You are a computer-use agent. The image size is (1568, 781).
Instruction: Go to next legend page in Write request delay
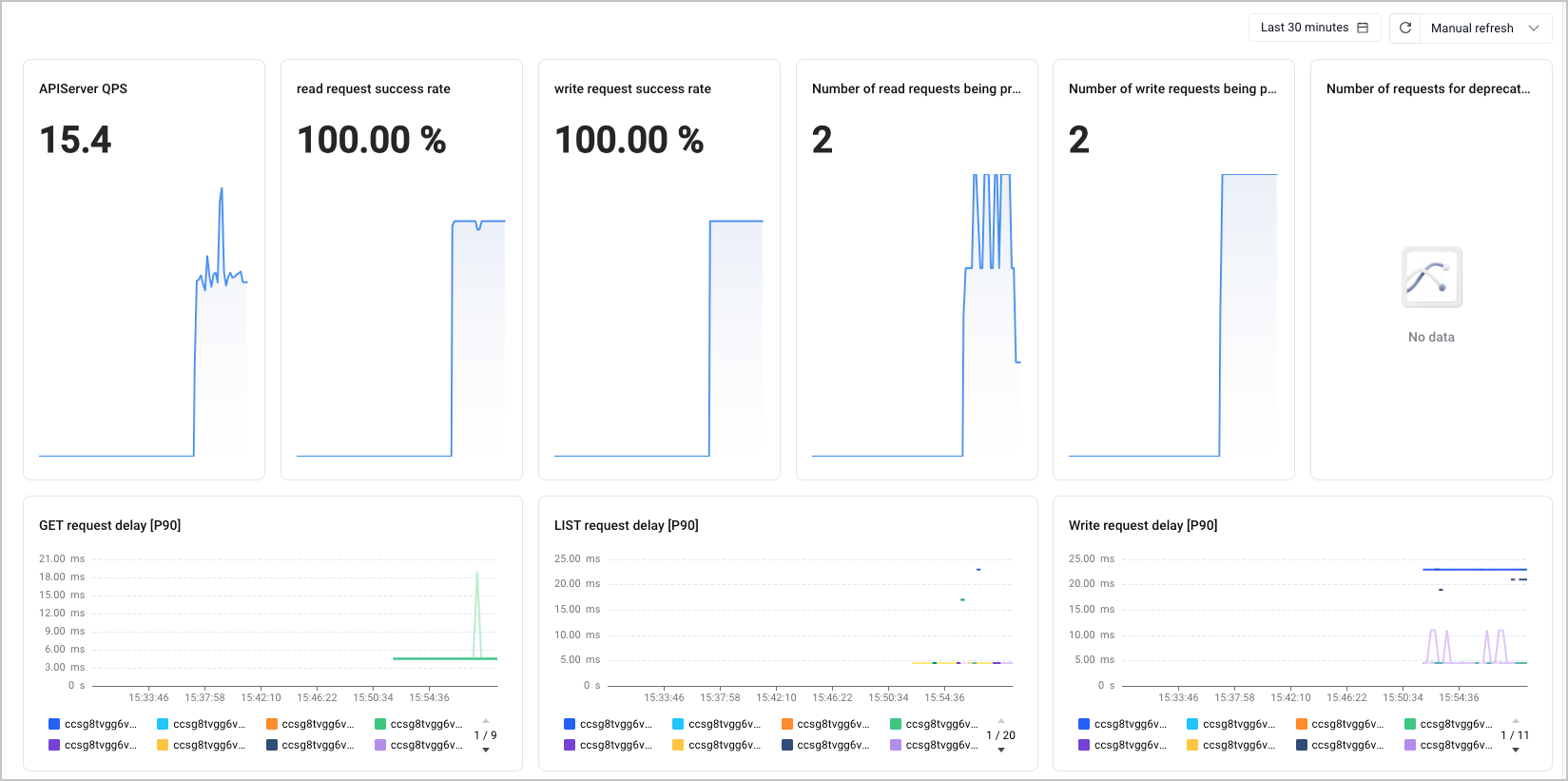(x=1516, y=750)
